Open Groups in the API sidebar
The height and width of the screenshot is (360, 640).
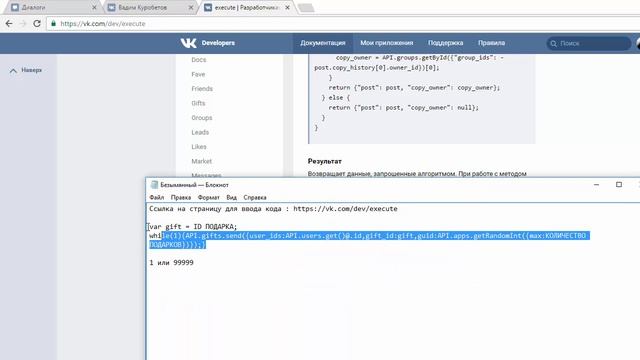[202, 118]
